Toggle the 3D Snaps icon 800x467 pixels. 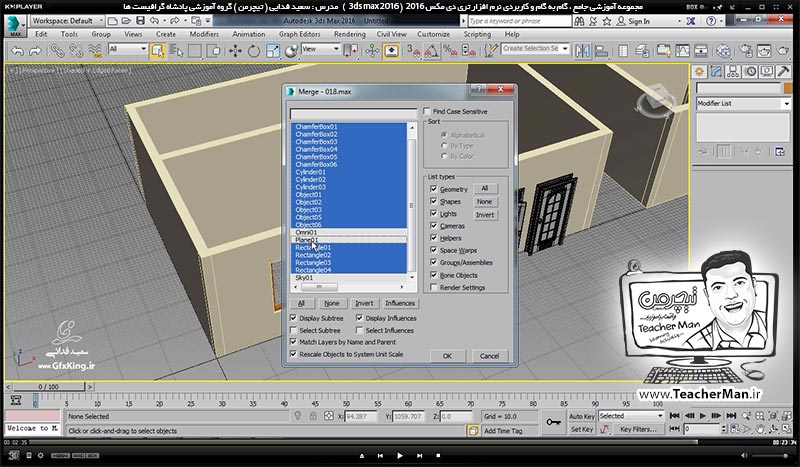point(413,51)
